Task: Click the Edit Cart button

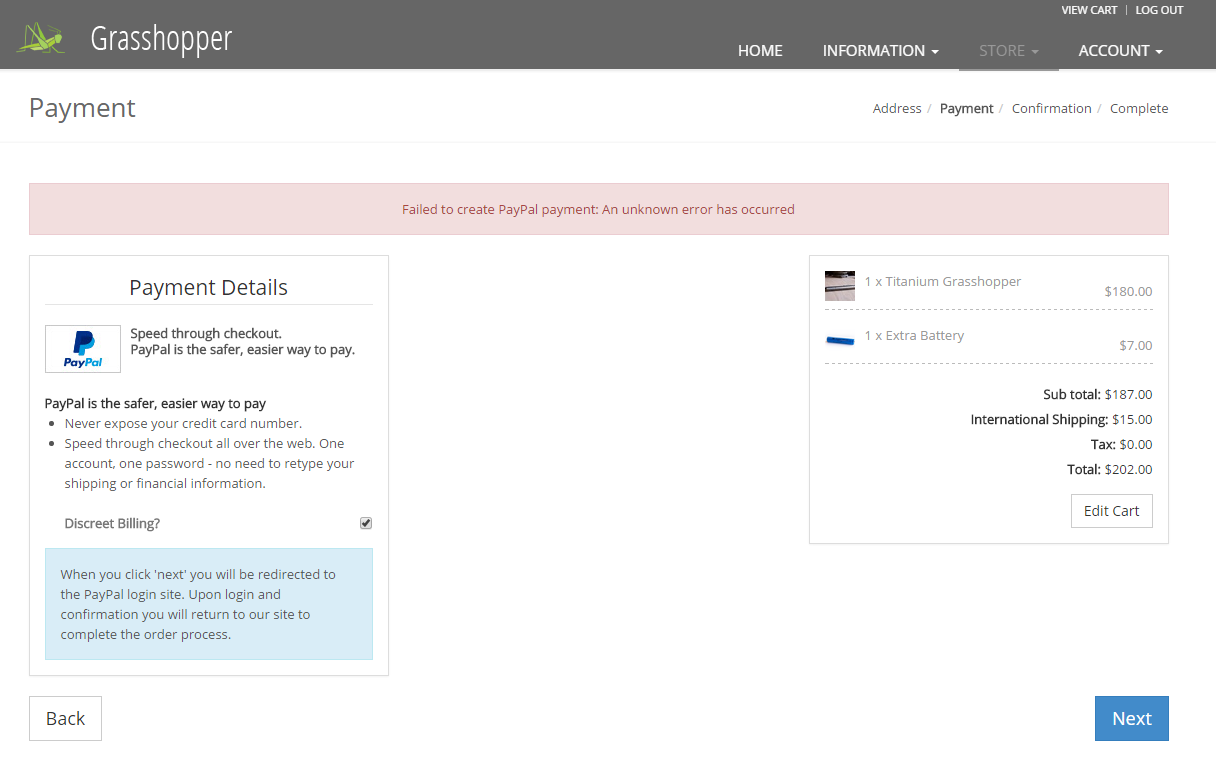Action: coord(1112,511)
